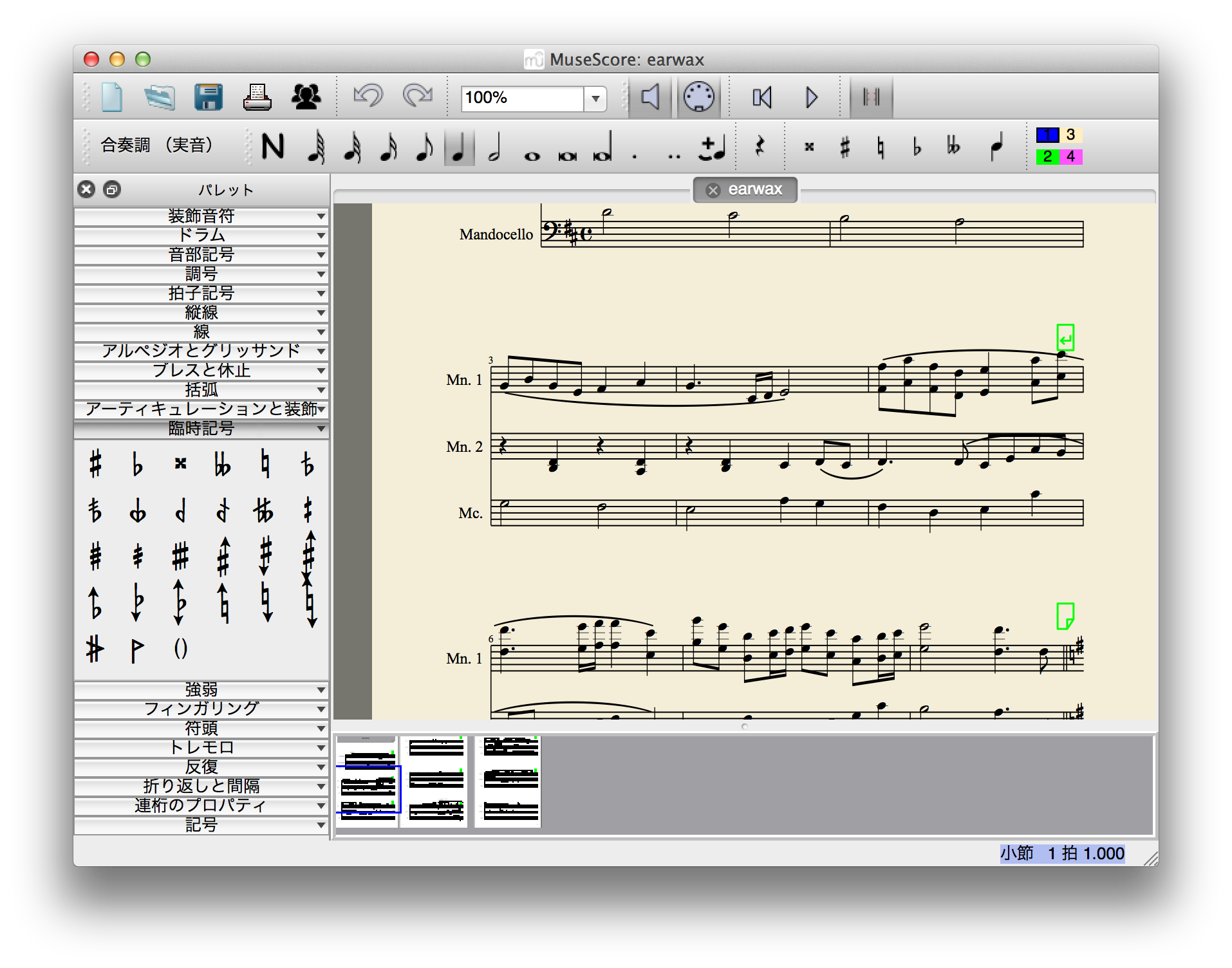Start score playback
1232x968 pixels.
tap(812, 97)
